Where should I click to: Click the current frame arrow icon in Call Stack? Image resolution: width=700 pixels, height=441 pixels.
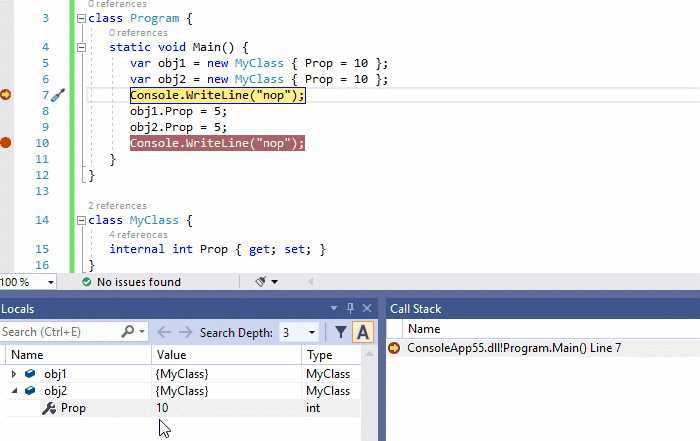point(394,348)
